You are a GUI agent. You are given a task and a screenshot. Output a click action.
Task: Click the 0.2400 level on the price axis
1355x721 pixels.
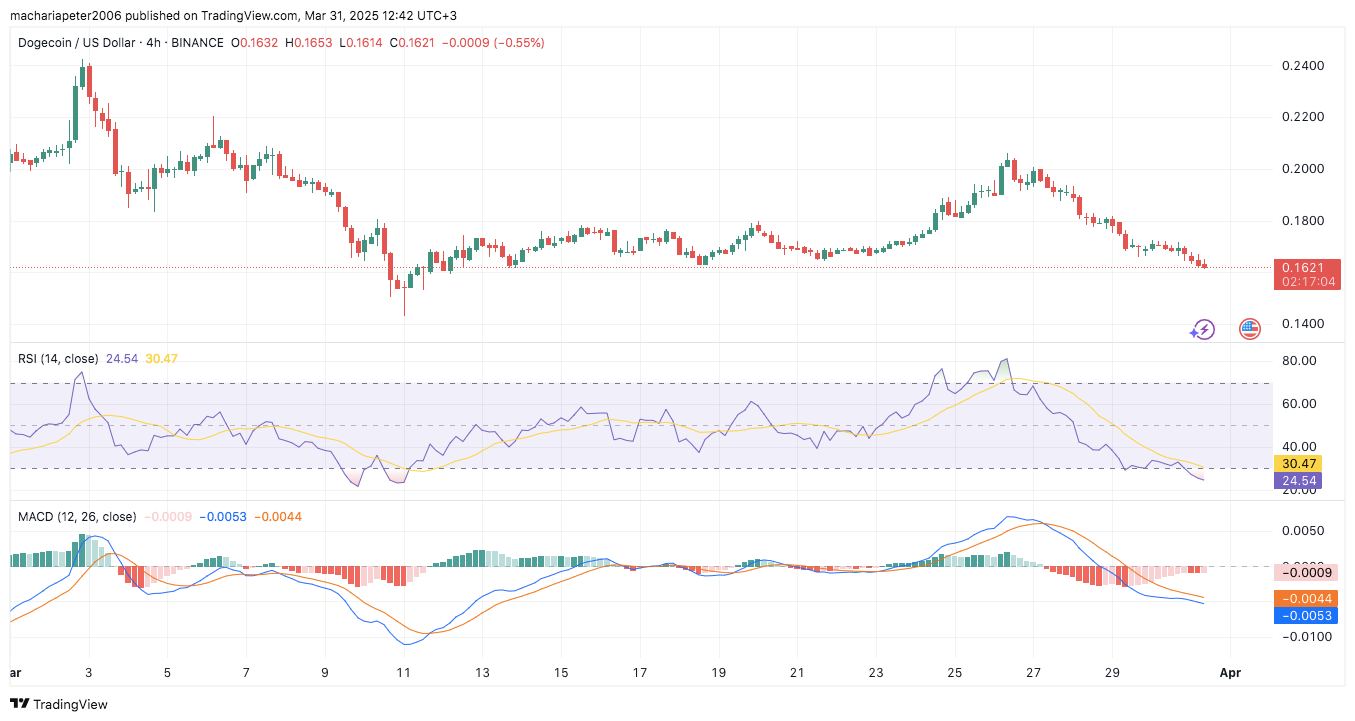pos(1302,66)
